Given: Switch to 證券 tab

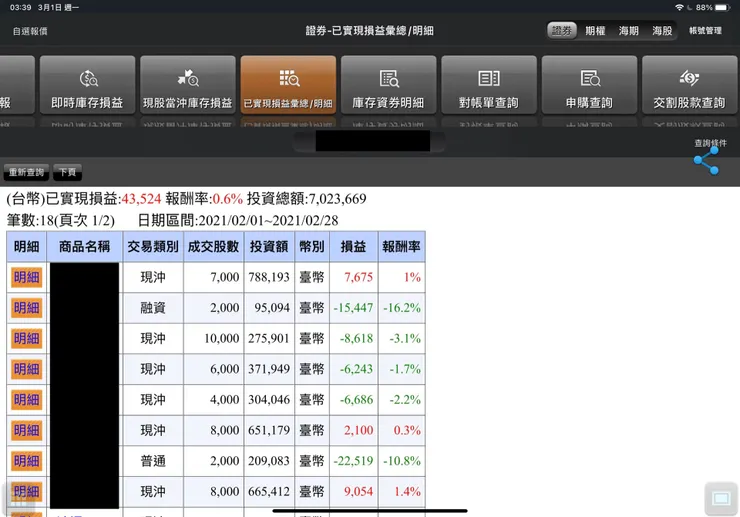Looking at the screenshot, I should point(562,31).
